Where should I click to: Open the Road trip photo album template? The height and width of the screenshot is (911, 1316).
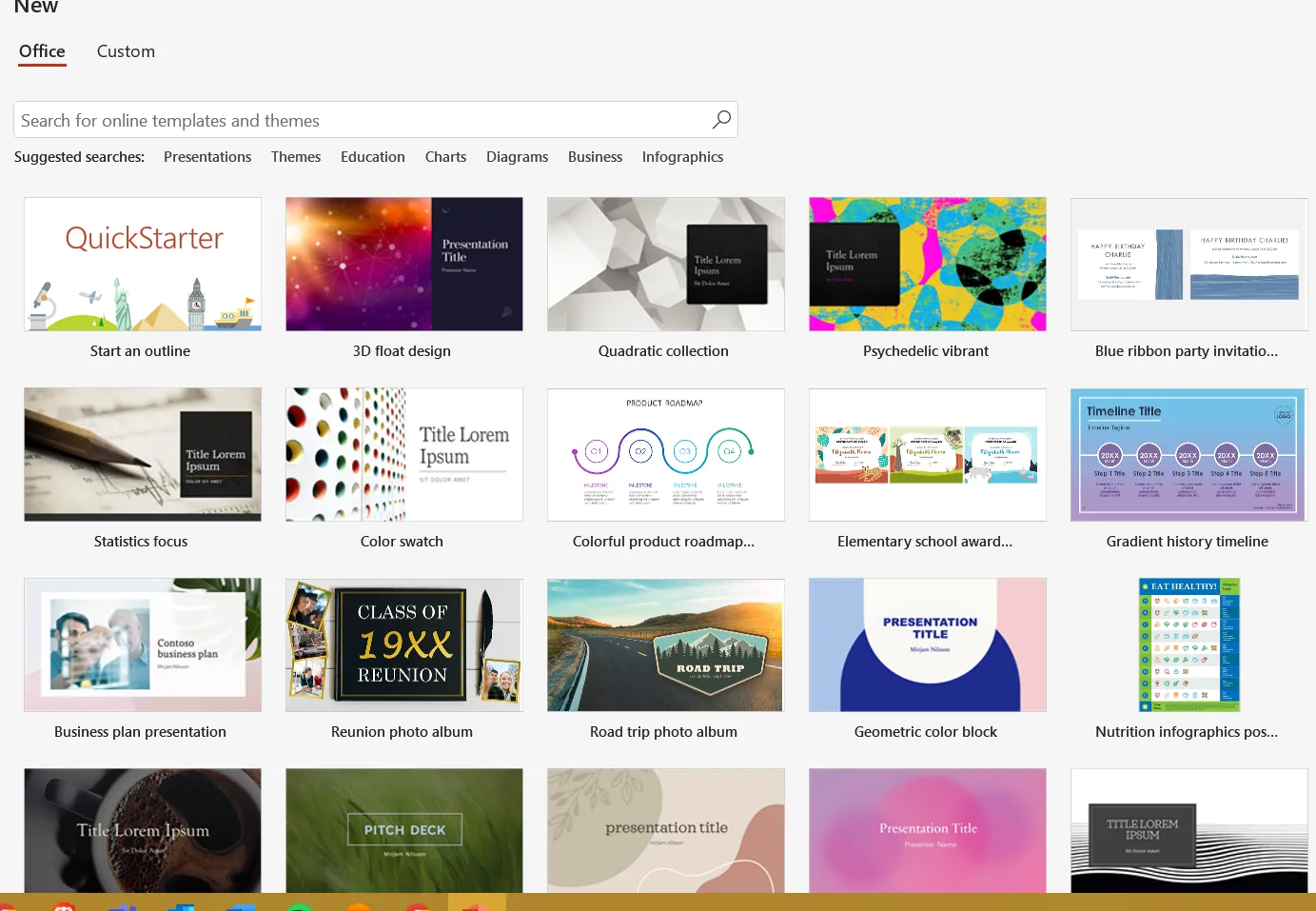pyautogui.click(x=665, y=644)
